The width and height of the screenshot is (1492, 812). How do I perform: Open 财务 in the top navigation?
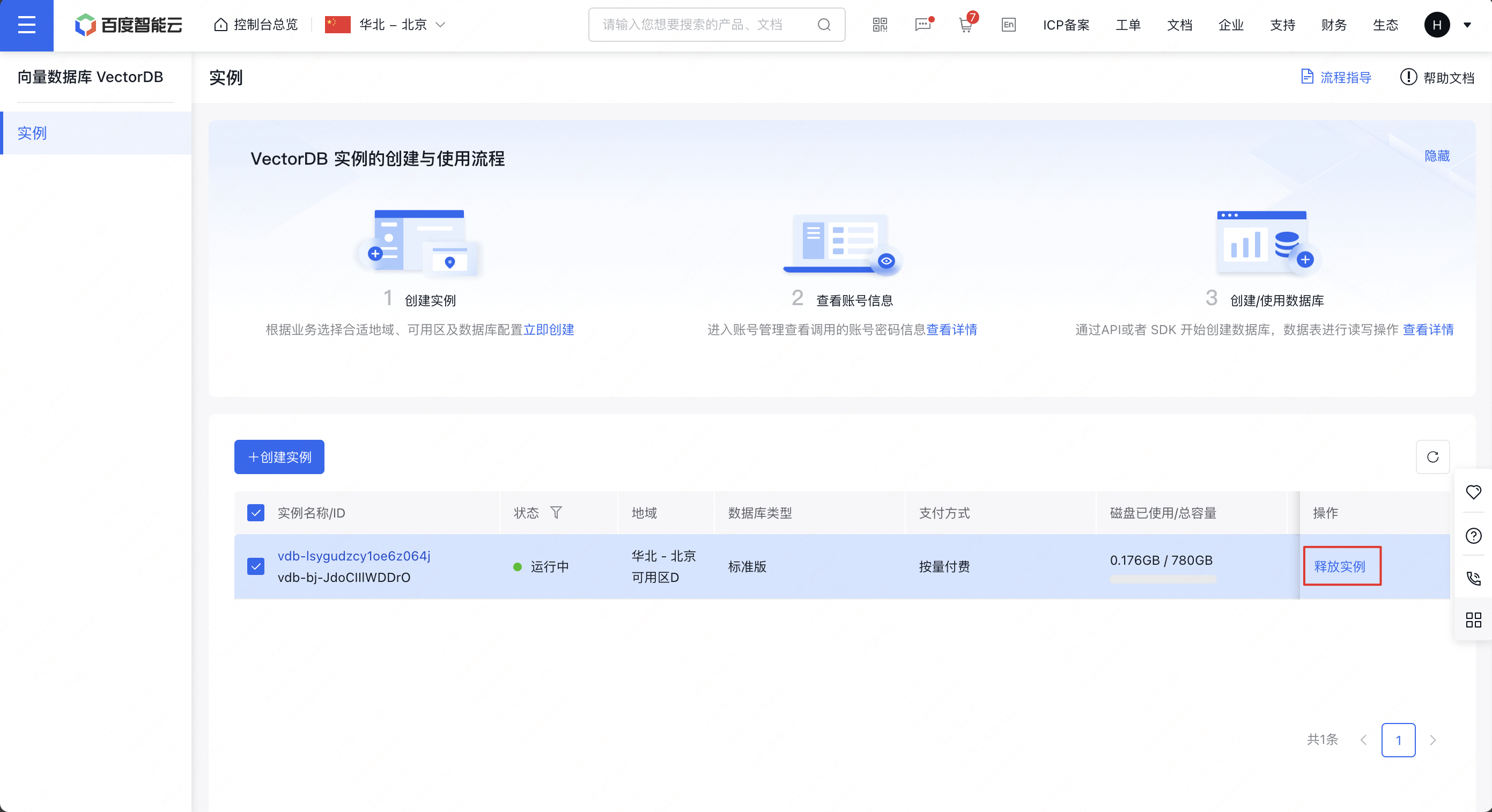pos(1334,25)
